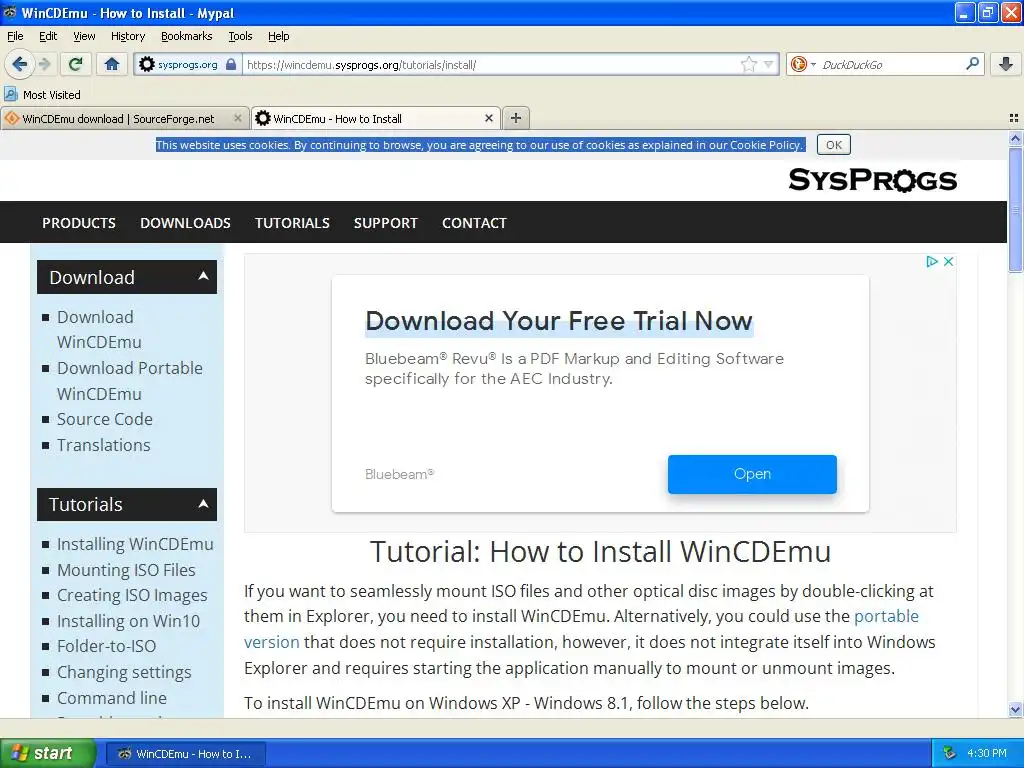The width and height of the screenshot is (1024, 768).
Task: Open the Help menu
Action: (279, 36)
